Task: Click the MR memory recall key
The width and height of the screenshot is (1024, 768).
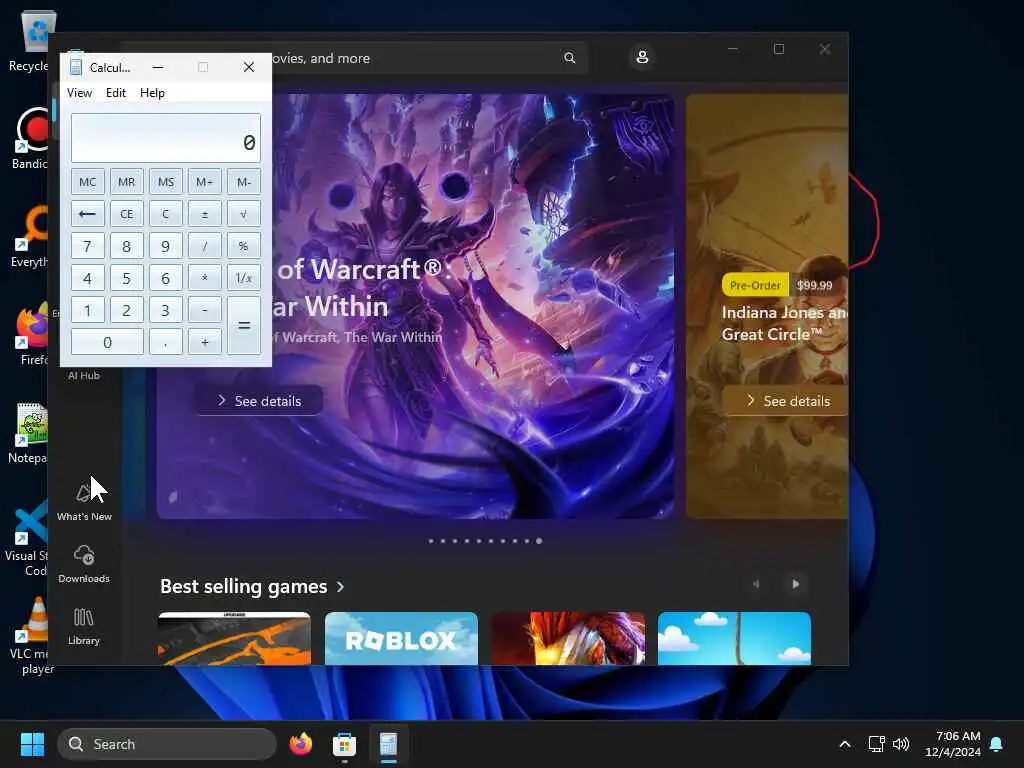Action: coord(127,182)
